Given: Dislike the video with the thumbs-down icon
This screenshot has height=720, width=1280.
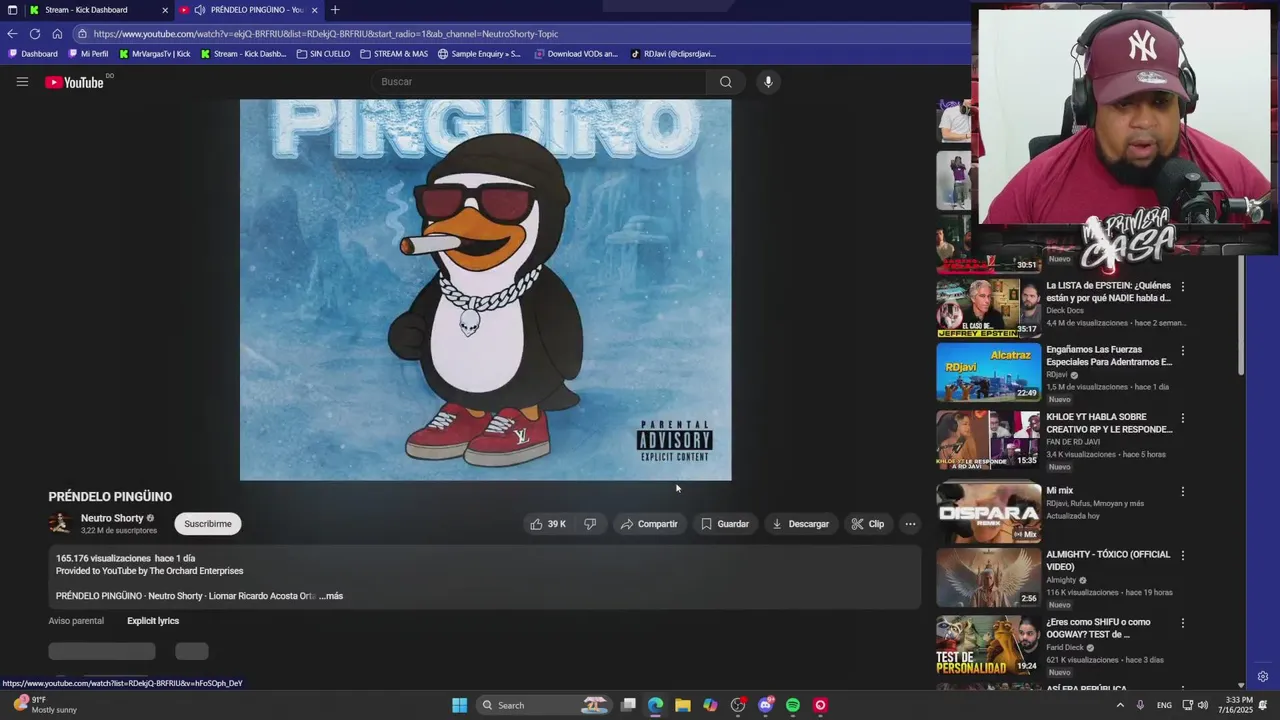Looking at the screenshot, I should [590, 524].
